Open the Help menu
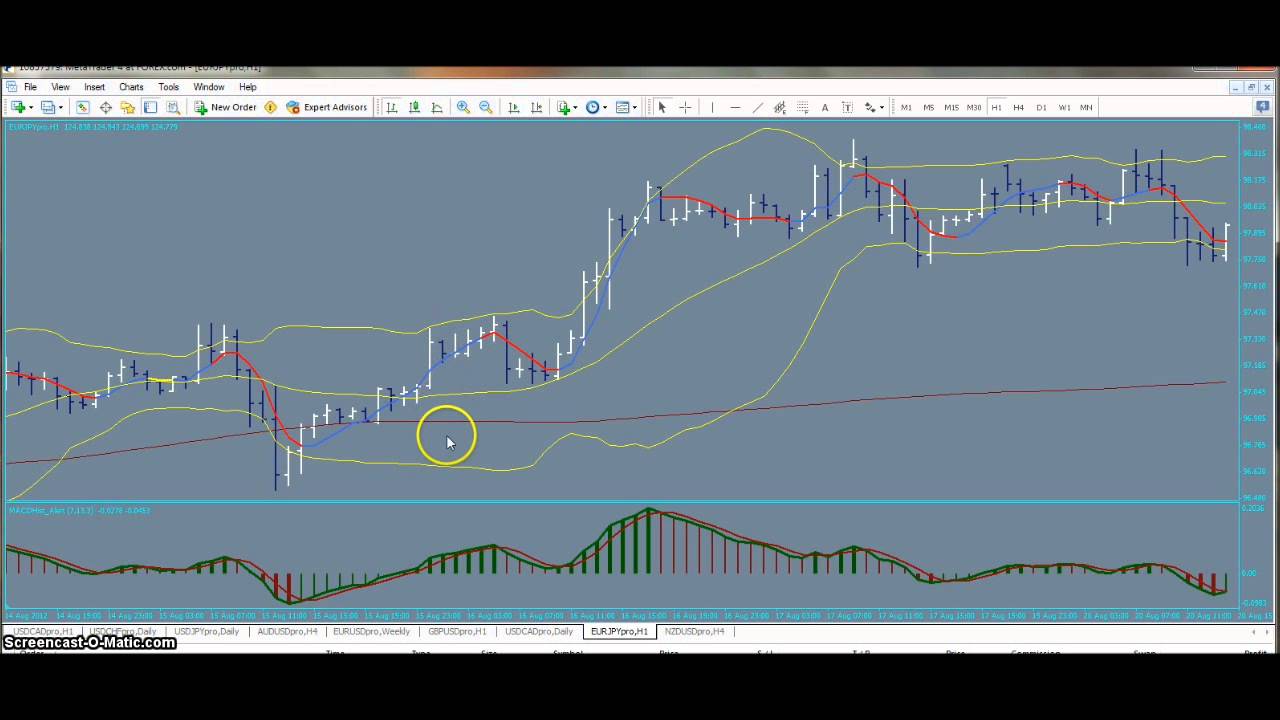Viewport: 1280px width, 720px height. (x=247, y=87)
